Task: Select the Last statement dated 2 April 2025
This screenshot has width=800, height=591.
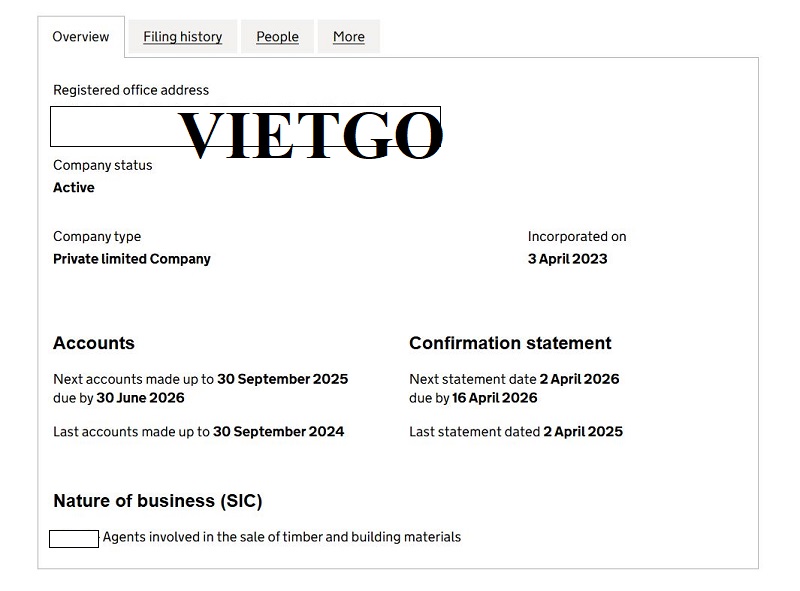Action: click(516, 432)
